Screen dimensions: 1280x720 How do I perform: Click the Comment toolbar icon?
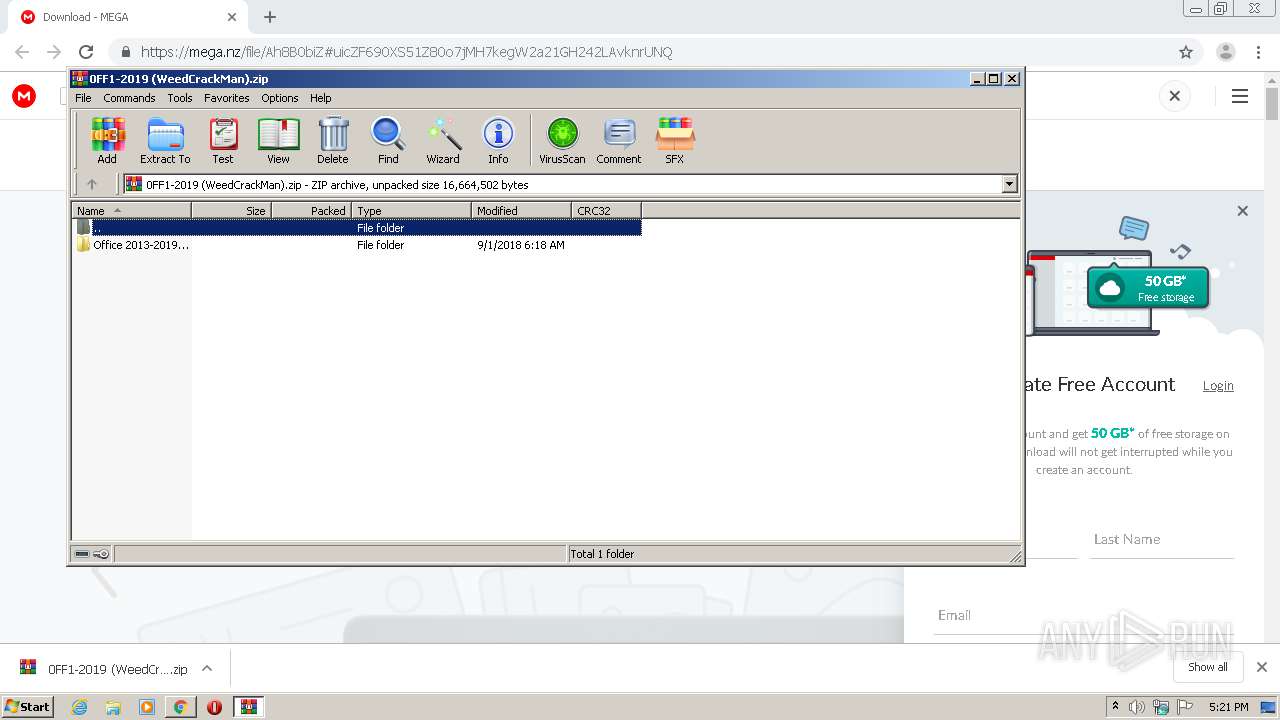point(619,140)
